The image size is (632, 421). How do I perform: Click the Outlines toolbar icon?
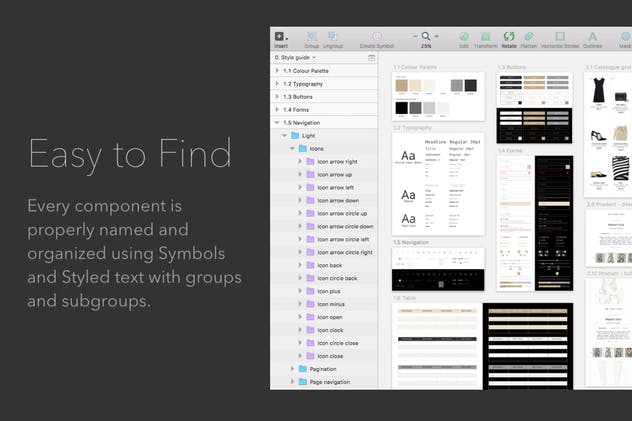click(x=592, y=37)
